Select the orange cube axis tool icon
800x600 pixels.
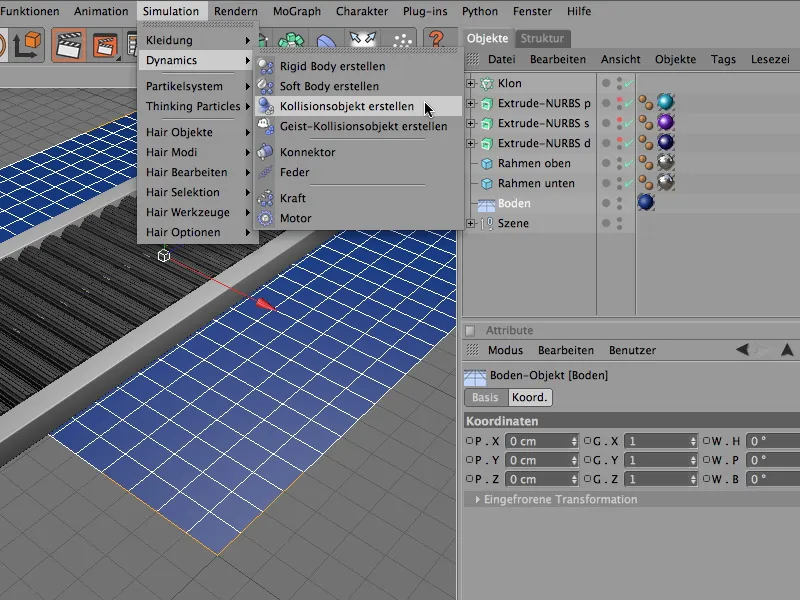[x=27, y=46]
